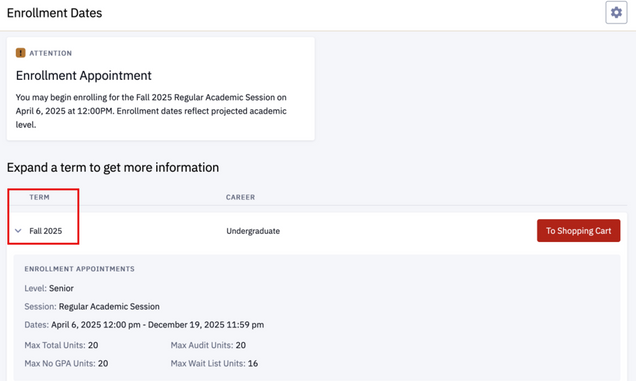Click the Expand a term heading
Image resolution: width=636 pixels, height=381 pixels.
[113, 168]
